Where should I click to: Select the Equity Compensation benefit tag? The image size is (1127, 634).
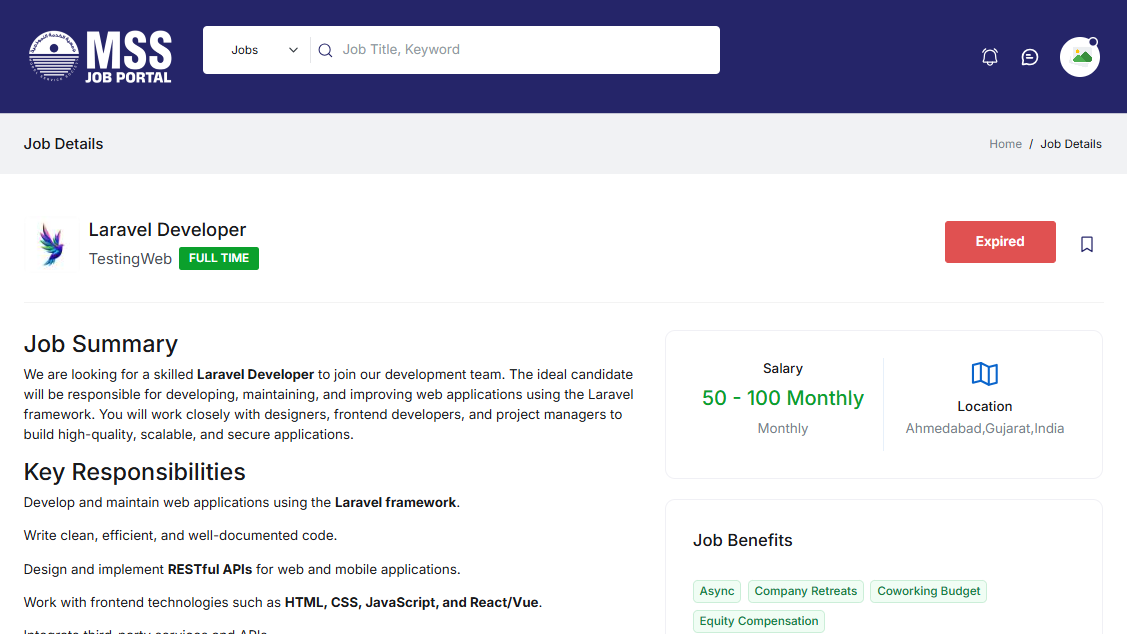pos(759,621)
